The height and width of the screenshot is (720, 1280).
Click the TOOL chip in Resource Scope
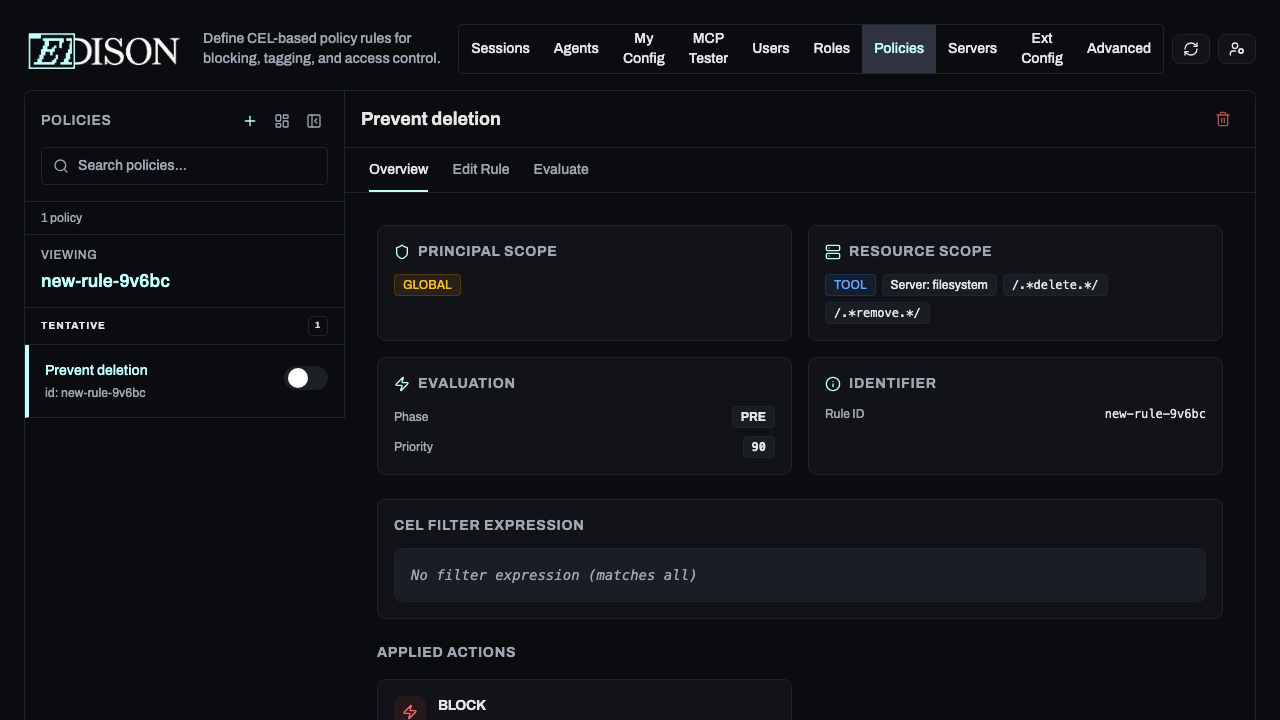[x=850, y=284]
